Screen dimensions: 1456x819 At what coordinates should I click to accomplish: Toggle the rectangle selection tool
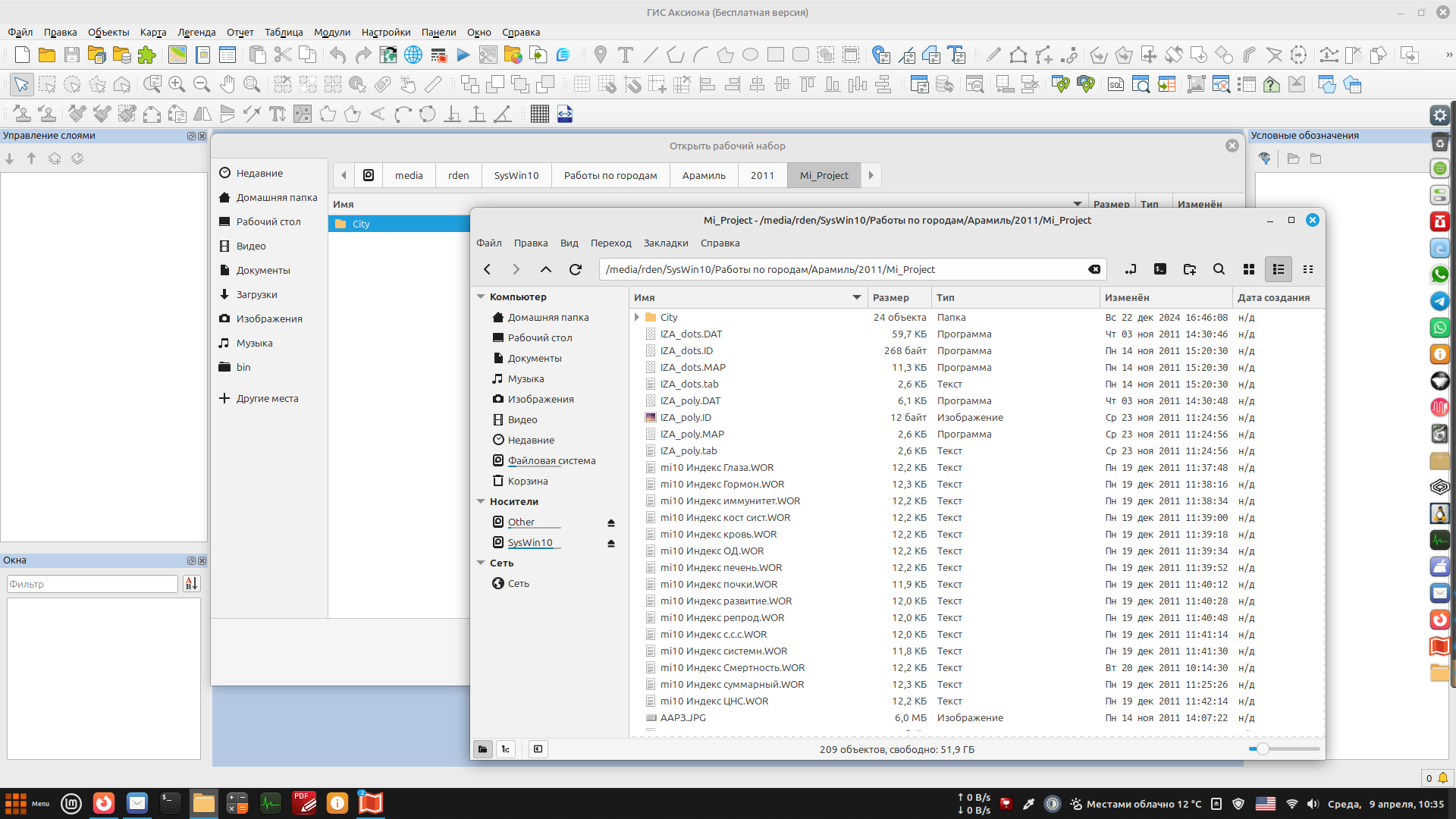(x=47, y=84)
